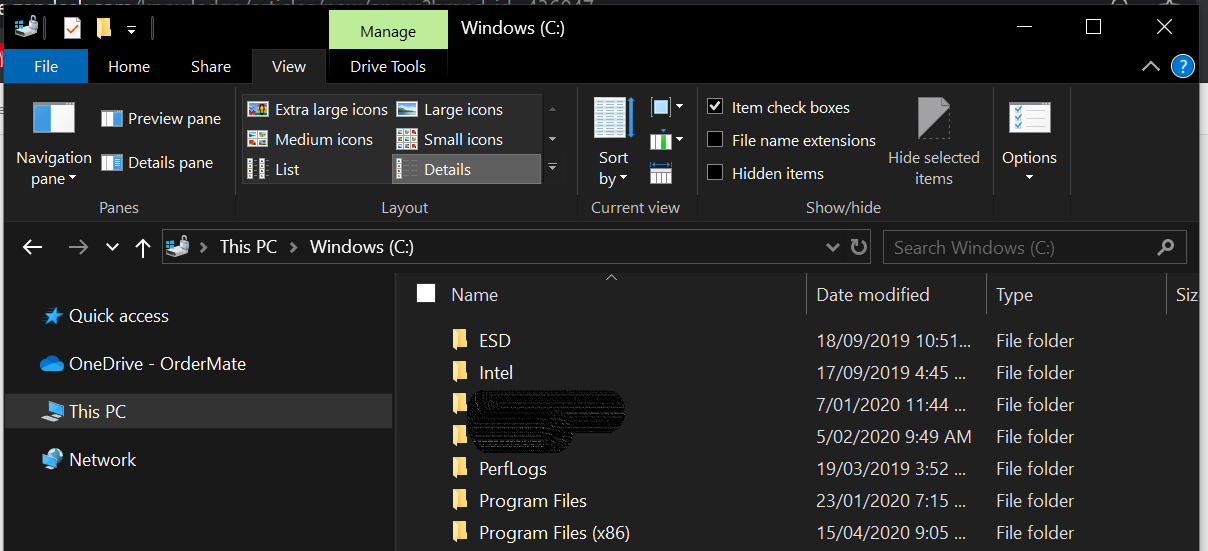Select Network in navigation pane
Image resolution: width=1208 pixels, height=551 pixels.
coord(88,460)
